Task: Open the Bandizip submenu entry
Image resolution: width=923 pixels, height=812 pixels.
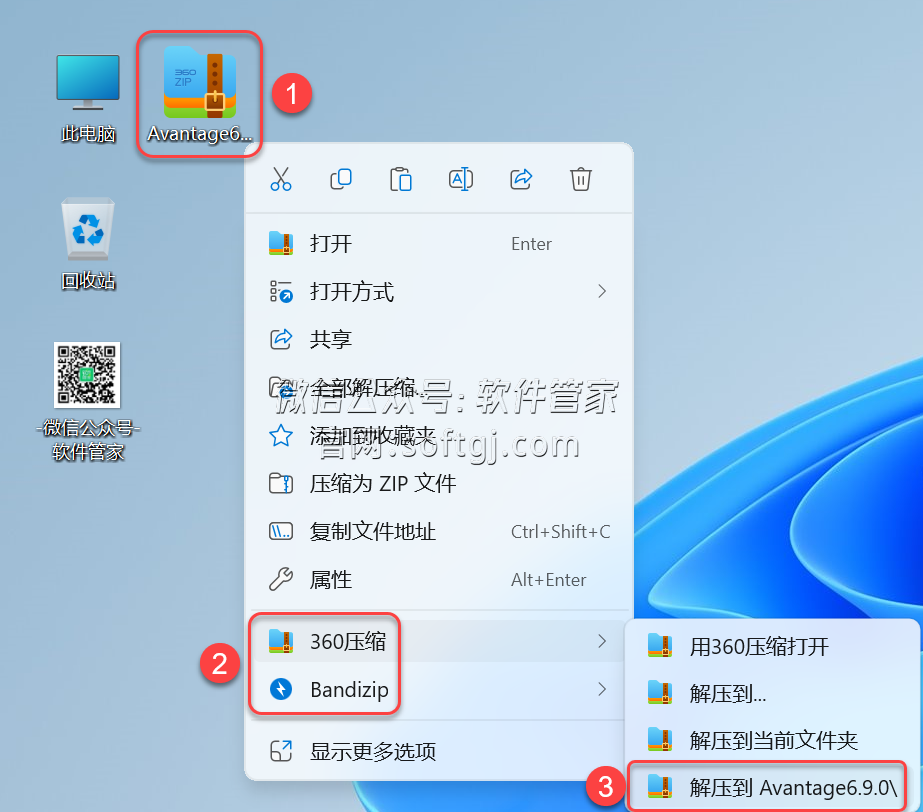Action: point(439,689)
